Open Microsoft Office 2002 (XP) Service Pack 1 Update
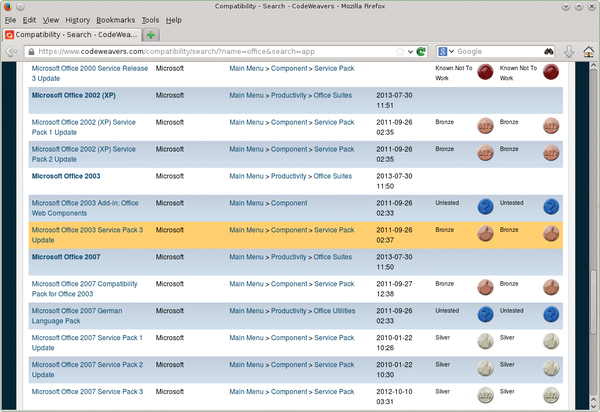This screenshot has width=600, height=412. pos(83,127)
